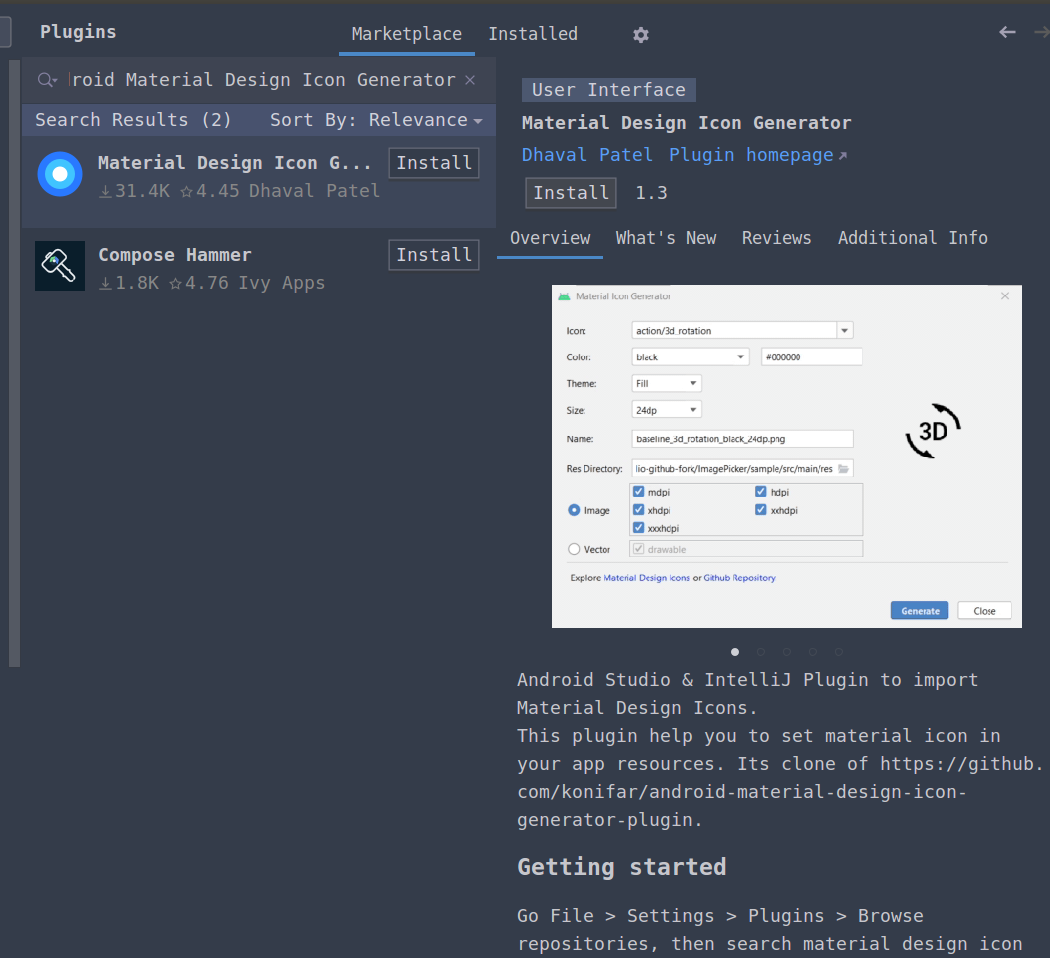Switch to the Installed tab
Viewport: 1050px width, 958px height.
coord(533,34)
